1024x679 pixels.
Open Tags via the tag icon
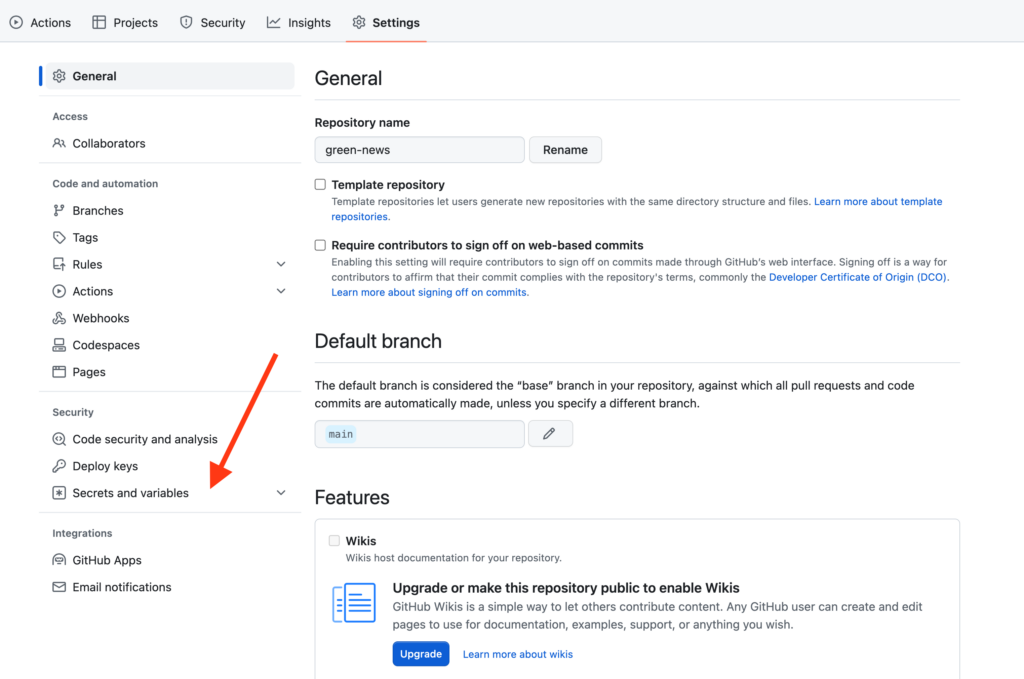click(x=59, y=238)
